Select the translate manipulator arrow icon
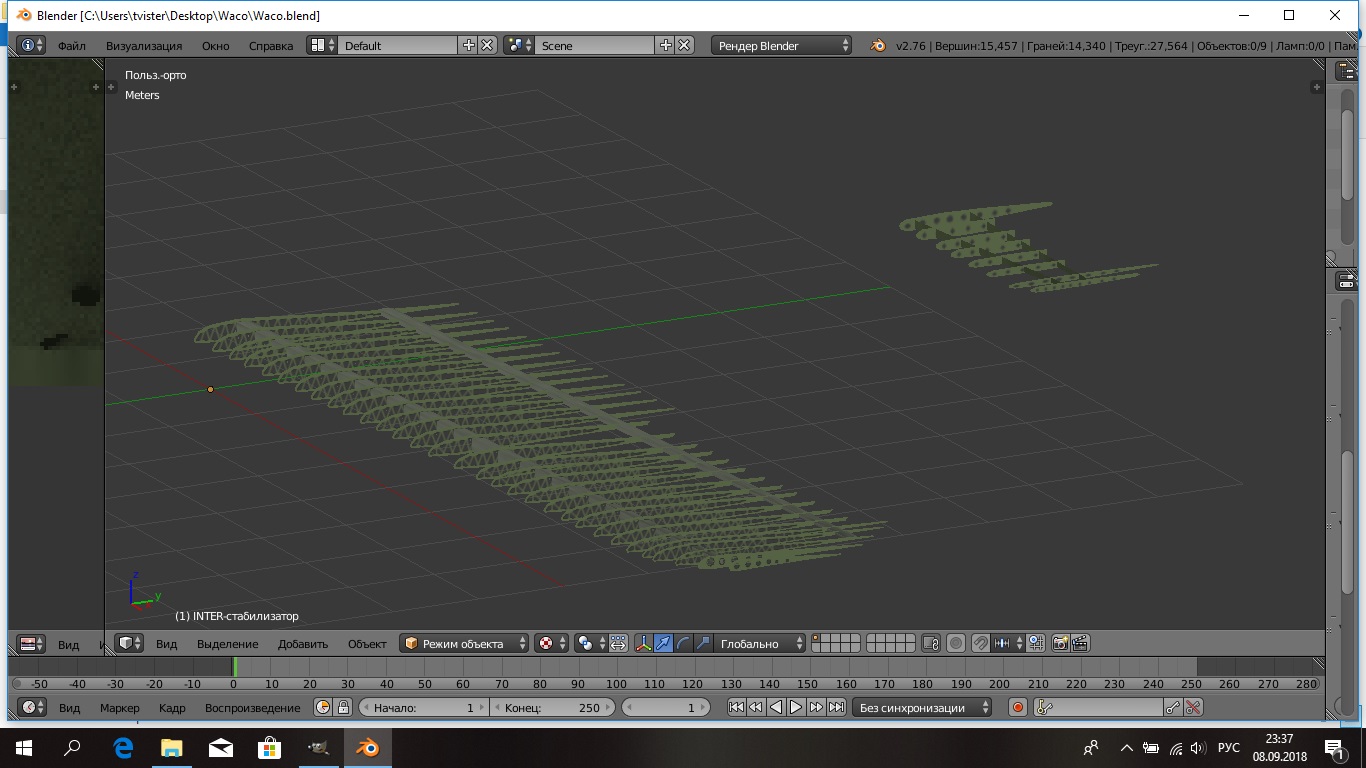Viewport: 1366px width, 768px height. coord(663,644)
